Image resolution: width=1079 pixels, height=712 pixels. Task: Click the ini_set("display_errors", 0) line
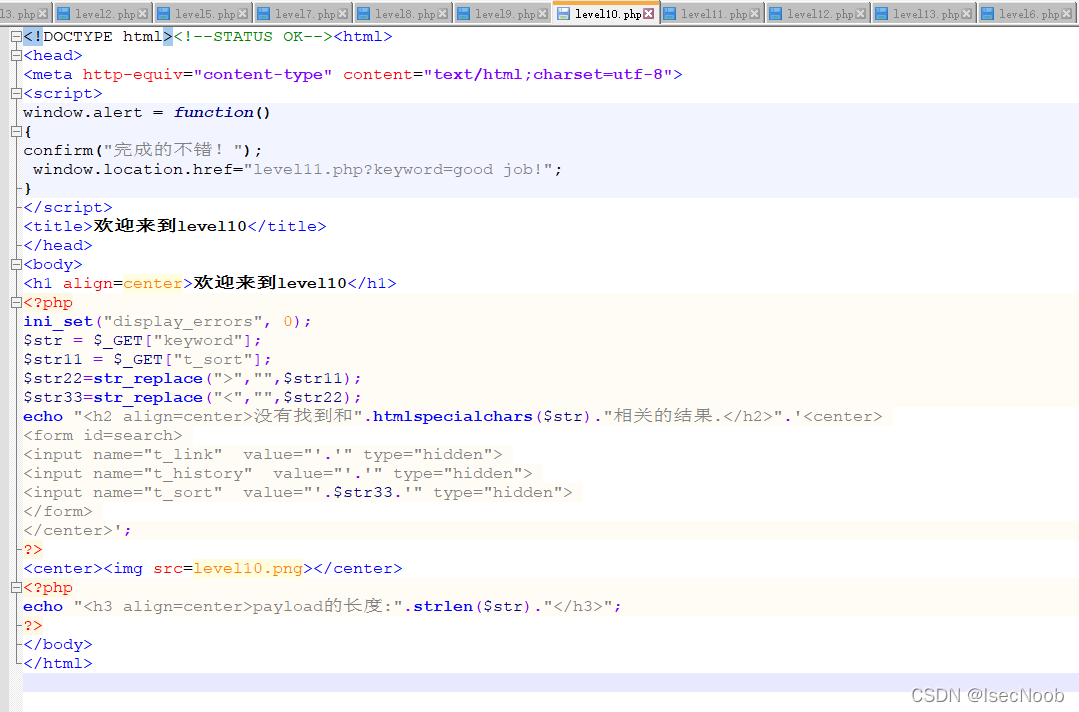click(167, 321)
